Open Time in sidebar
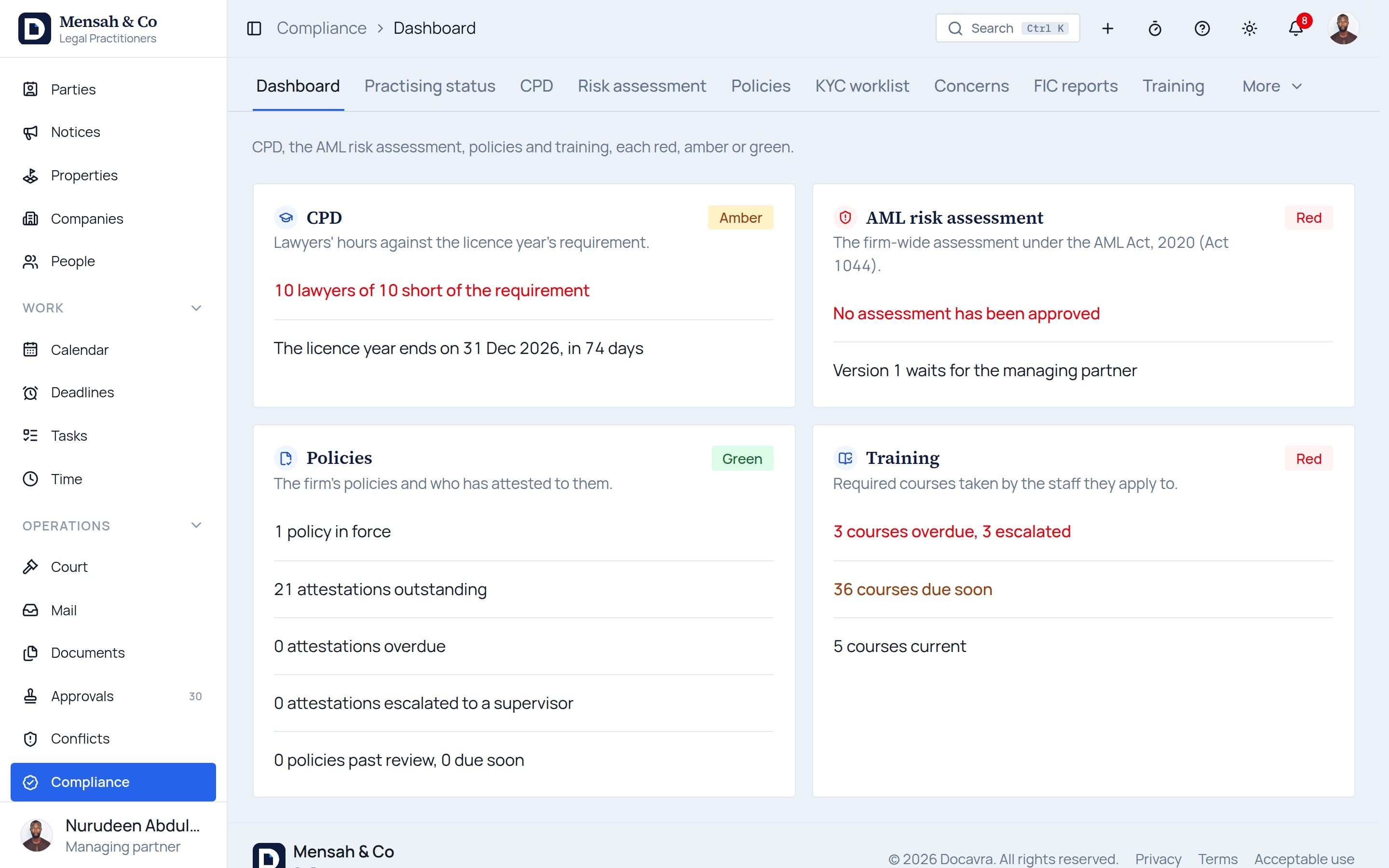 tap(113, 479)
